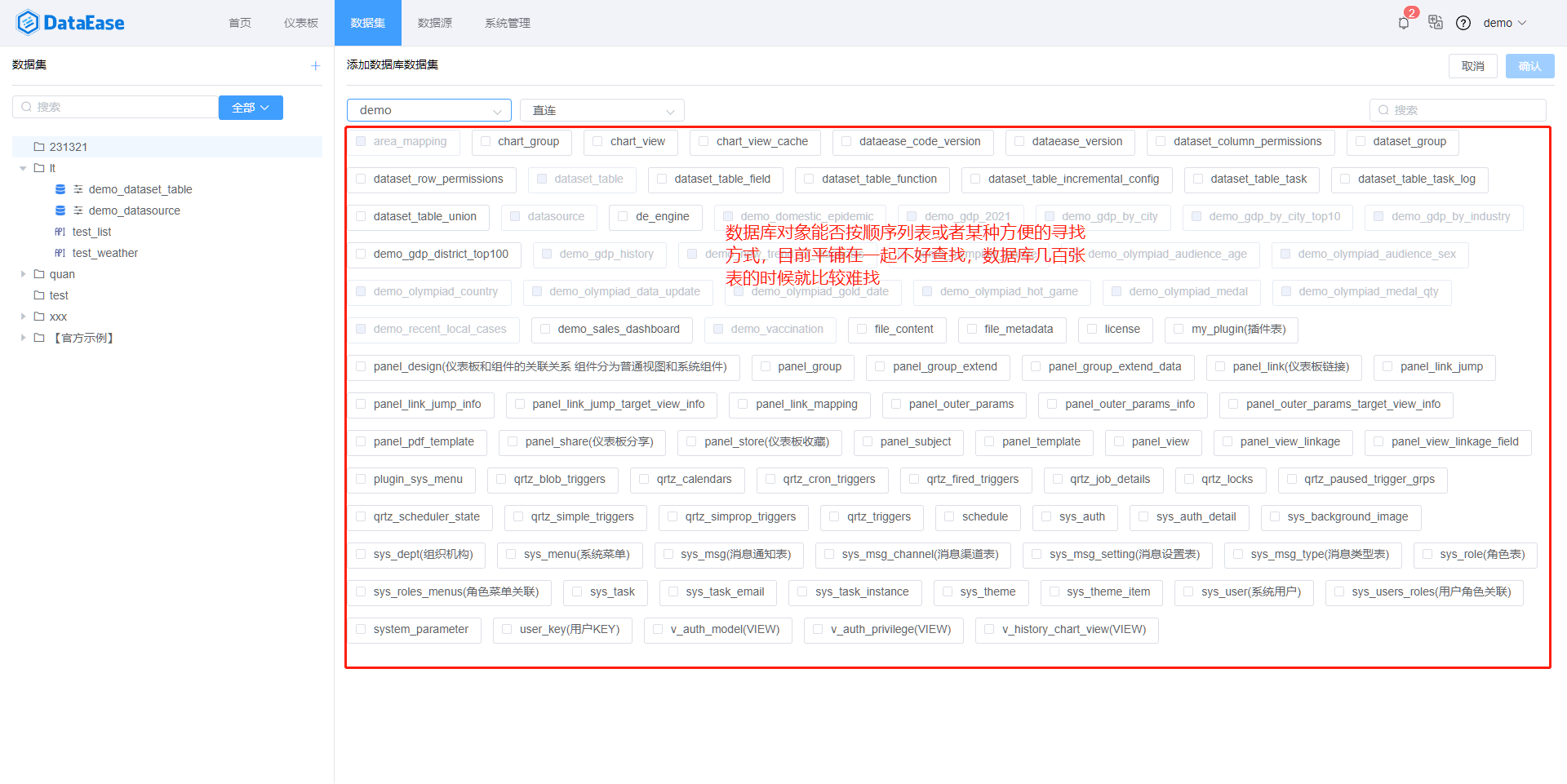Open the help question mark icon
This screenshot has height=784, width=1567.
point(1463,23)
